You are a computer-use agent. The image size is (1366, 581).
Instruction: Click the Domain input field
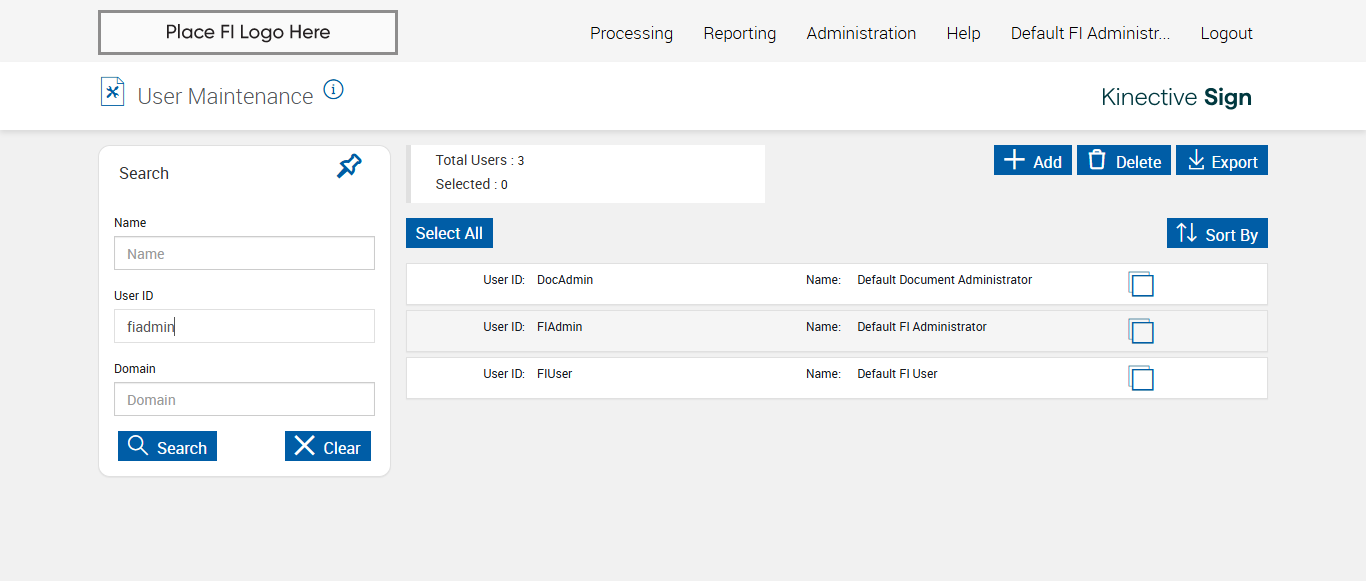click(x=244, y=399)
